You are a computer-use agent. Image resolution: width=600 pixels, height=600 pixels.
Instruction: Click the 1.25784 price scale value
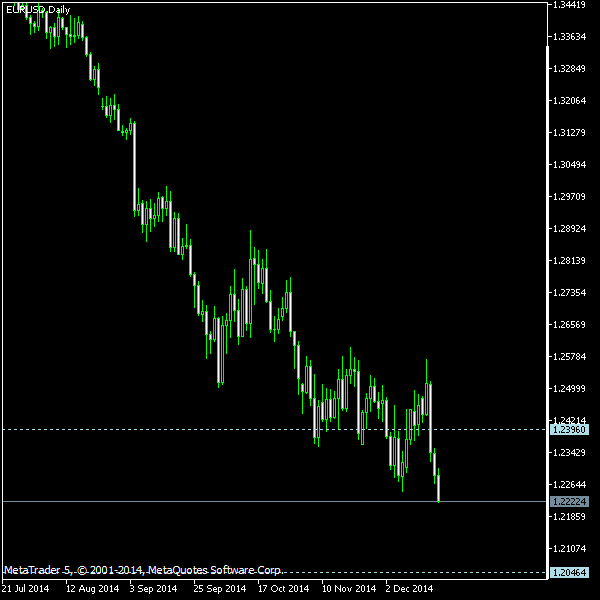coord(569,356)
